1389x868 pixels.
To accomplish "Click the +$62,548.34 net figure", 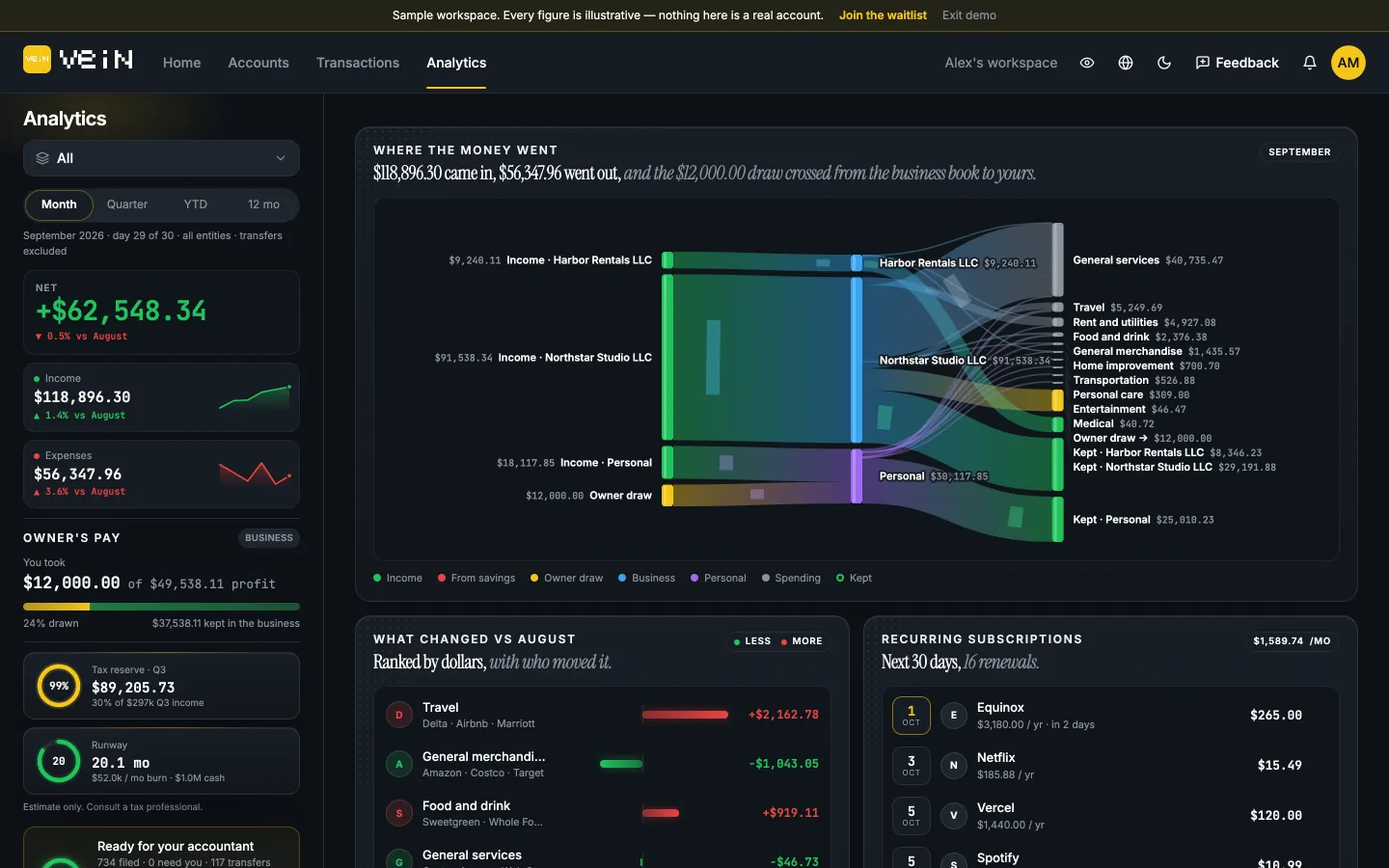I will [122, 311].
